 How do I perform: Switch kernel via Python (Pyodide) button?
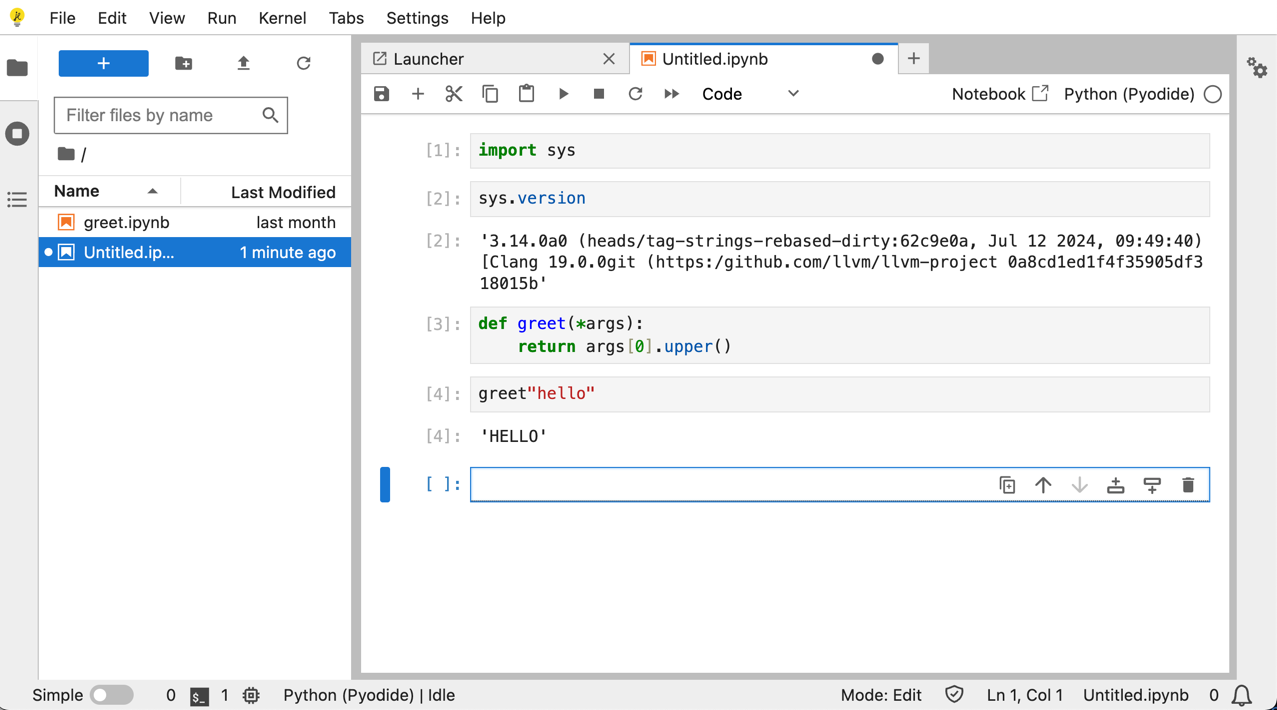tap(1129, 94)
